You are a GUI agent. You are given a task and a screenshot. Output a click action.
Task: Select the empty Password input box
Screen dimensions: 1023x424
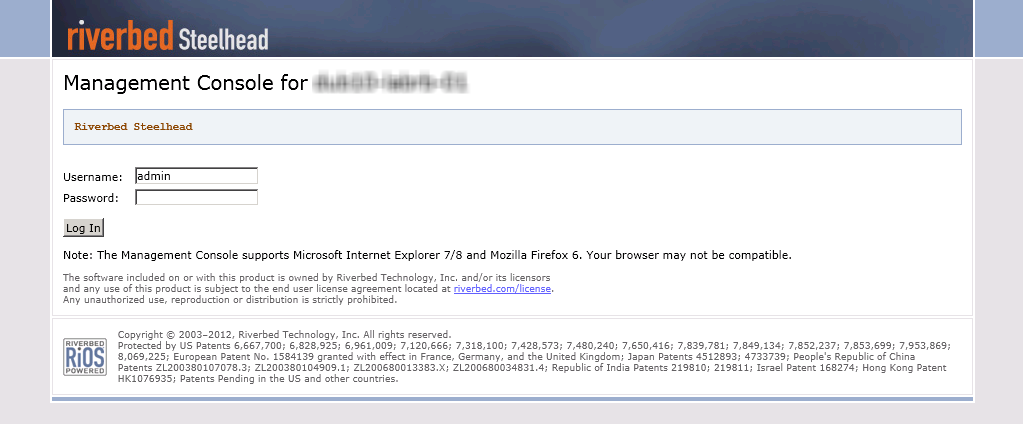(x=196, y=197)
